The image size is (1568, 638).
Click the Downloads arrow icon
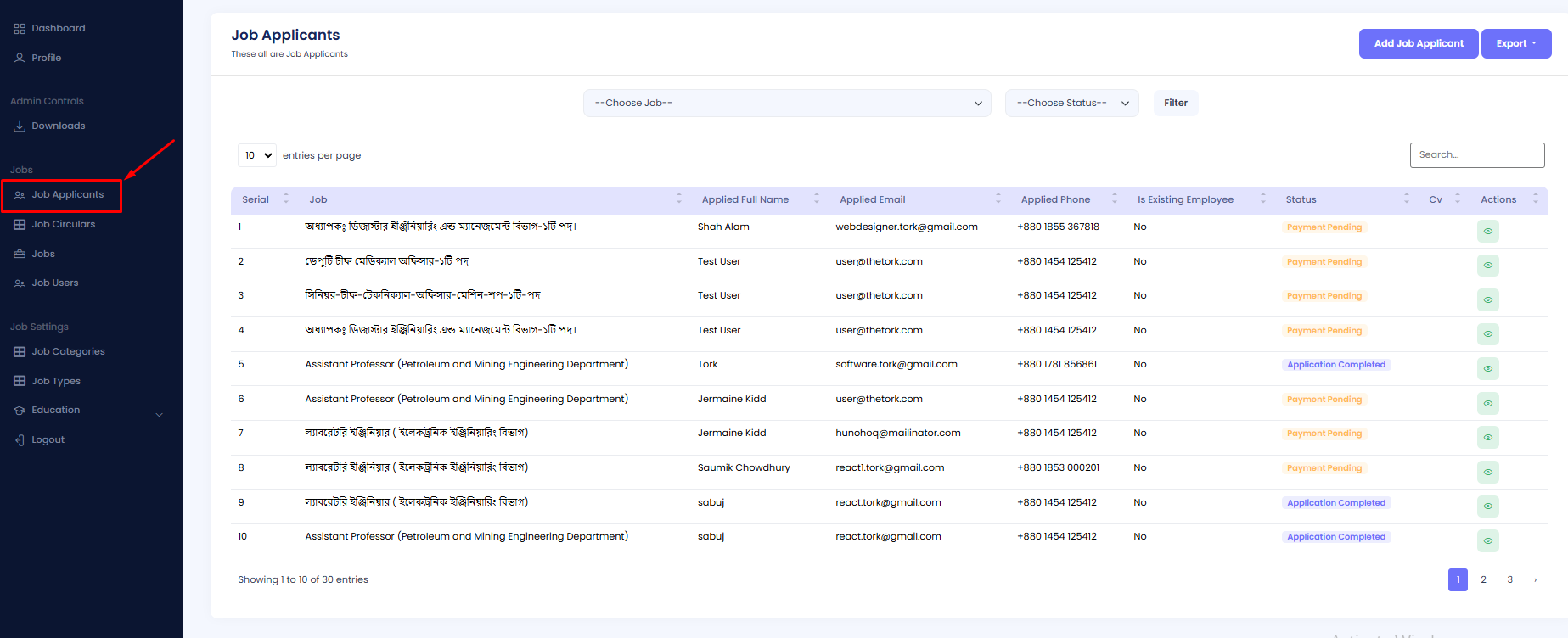click(x=20, y=126)
